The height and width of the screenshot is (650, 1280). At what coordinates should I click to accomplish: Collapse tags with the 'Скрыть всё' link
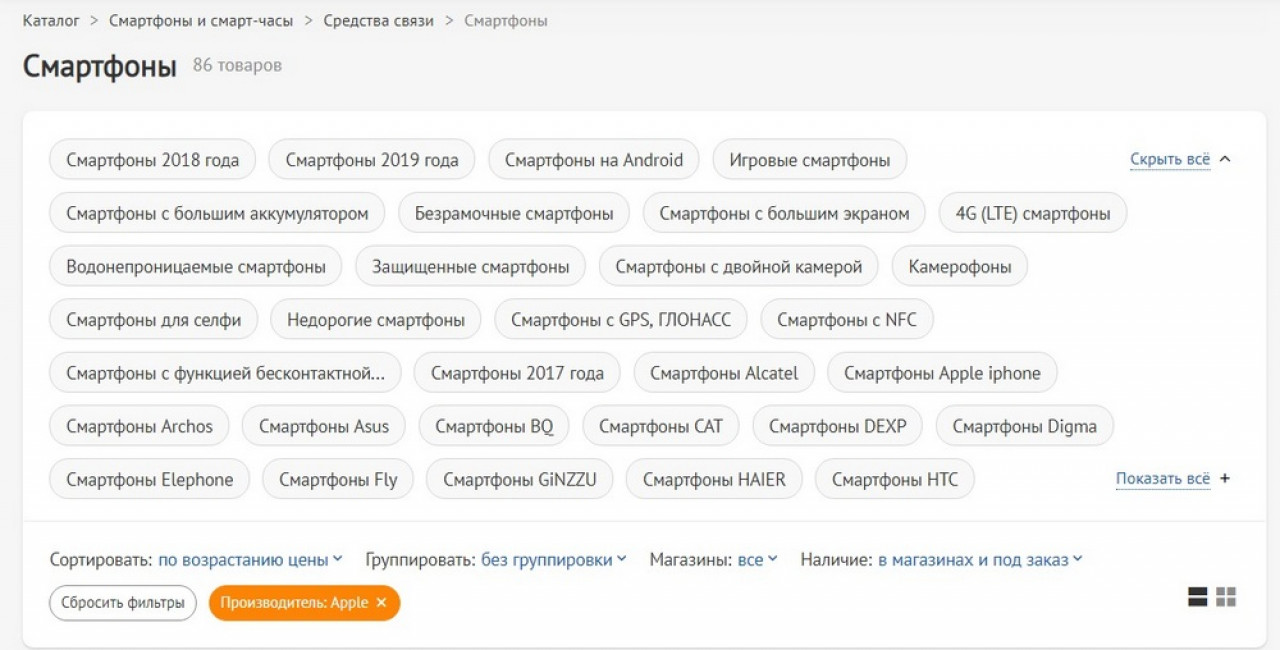point(1170,159)
